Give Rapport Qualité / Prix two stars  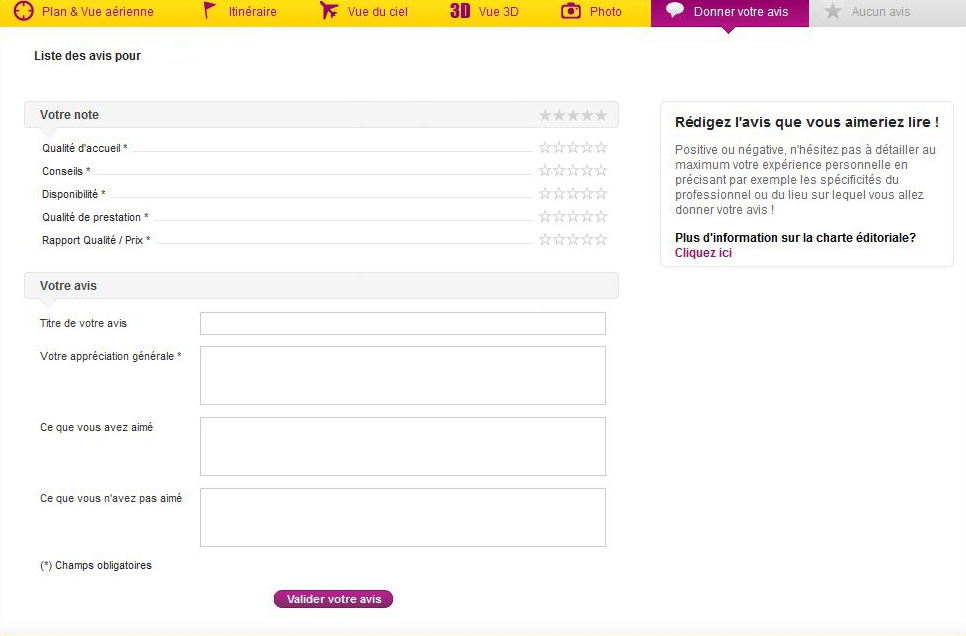point(559,240)
